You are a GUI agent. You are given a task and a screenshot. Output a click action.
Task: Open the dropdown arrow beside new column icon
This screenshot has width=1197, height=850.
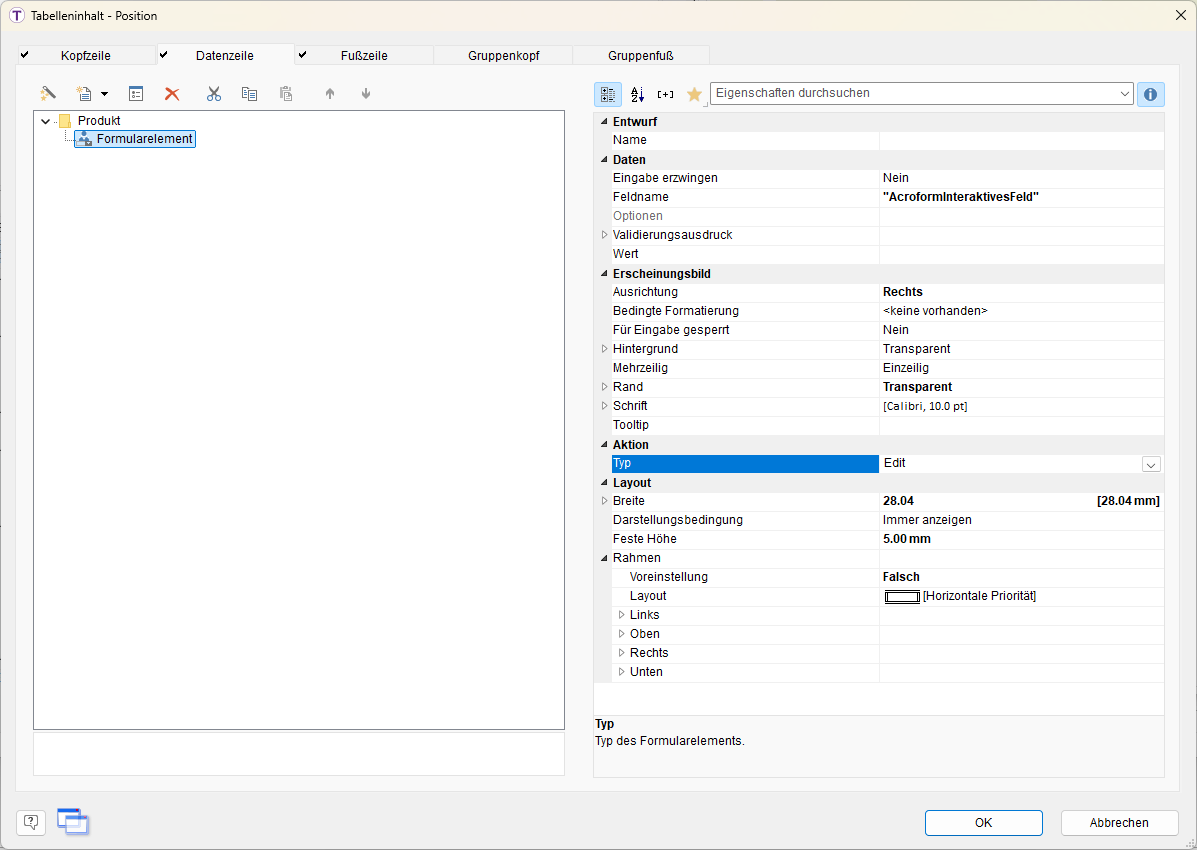(105, 94)
